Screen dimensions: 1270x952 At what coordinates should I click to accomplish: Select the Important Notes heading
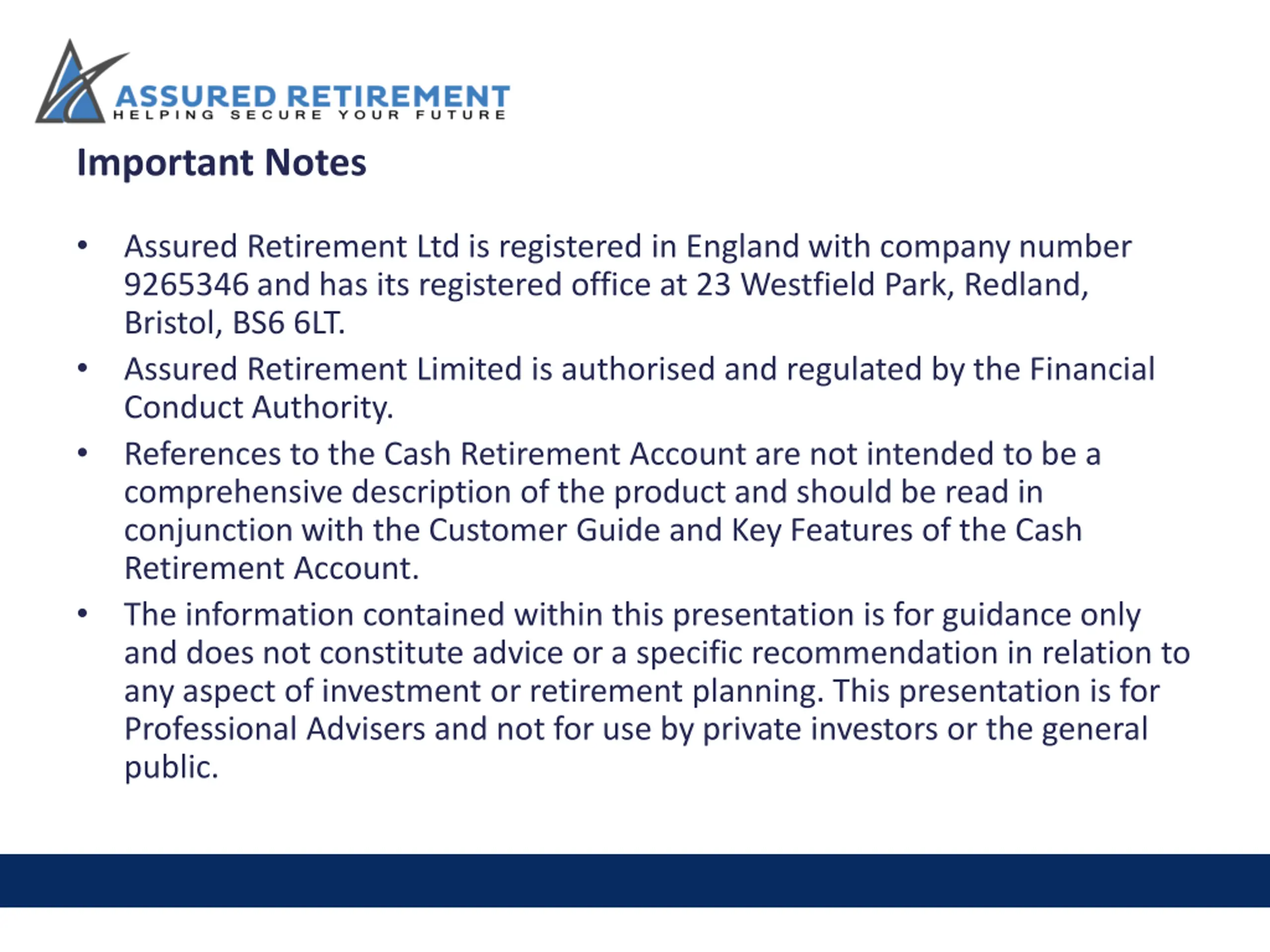pyautogui.click(x=221, y=163)
